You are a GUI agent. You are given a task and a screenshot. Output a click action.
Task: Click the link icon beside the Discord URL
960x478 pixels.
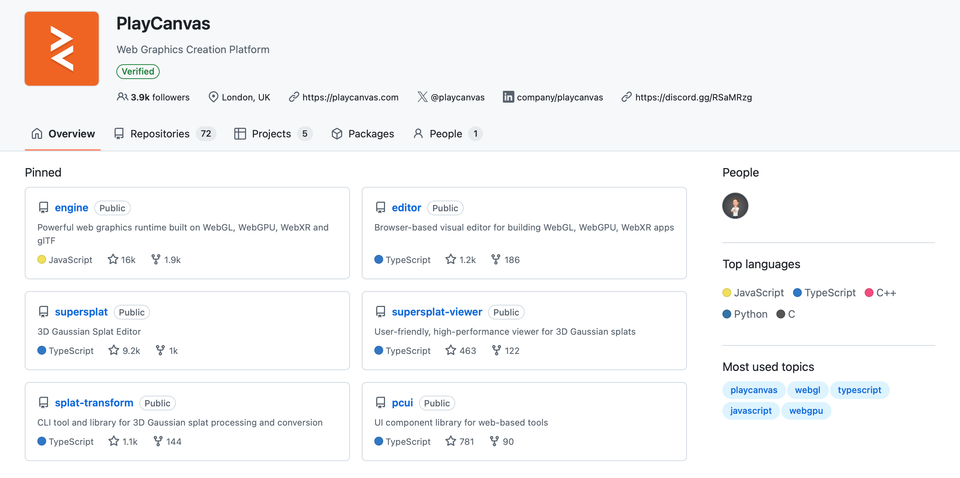(x=626, y=97)
